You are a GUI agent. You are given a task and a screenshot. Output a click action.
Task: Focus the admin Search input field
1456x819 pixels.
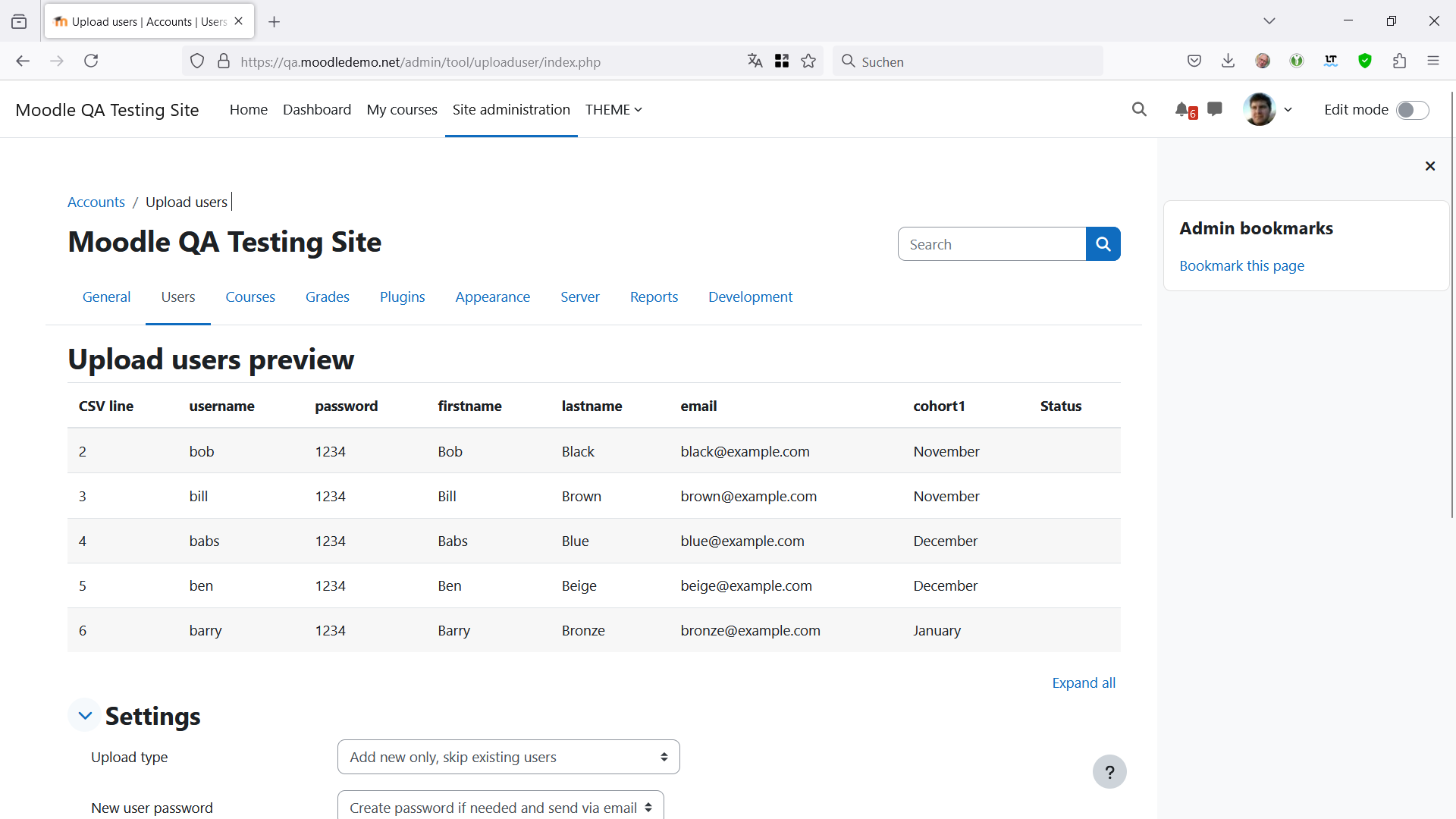992,244
